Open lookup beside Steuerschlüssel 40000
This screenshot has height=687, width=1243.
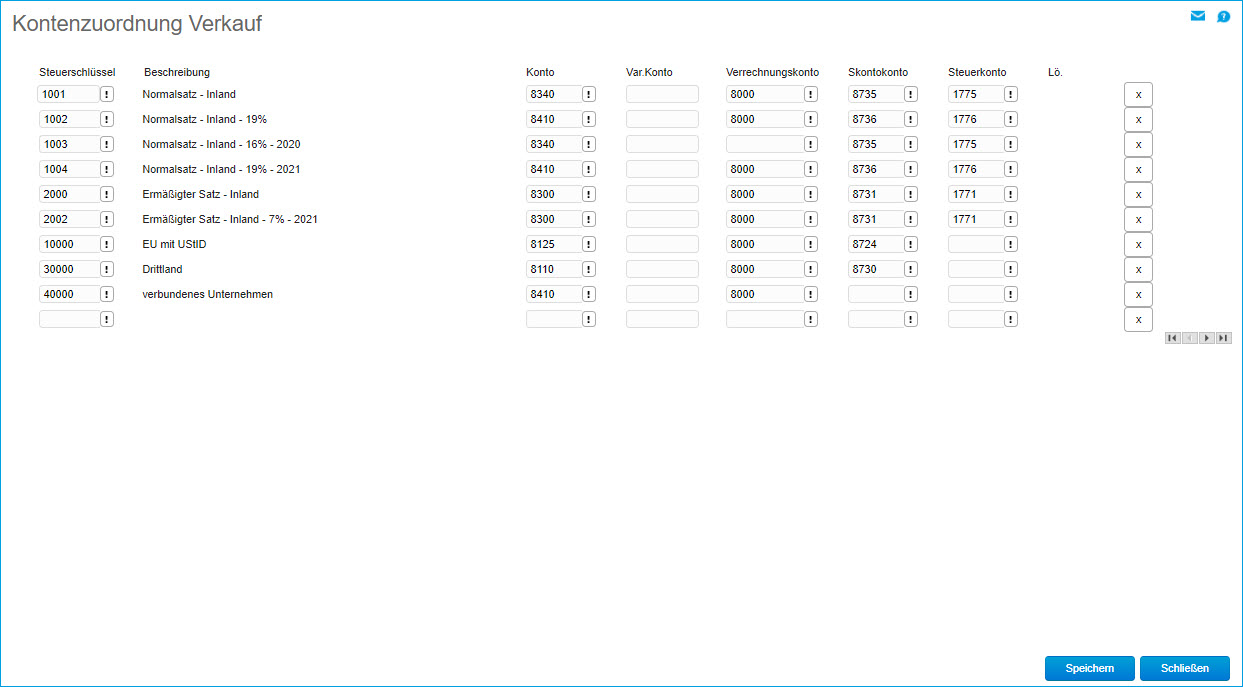click(107, 294)
